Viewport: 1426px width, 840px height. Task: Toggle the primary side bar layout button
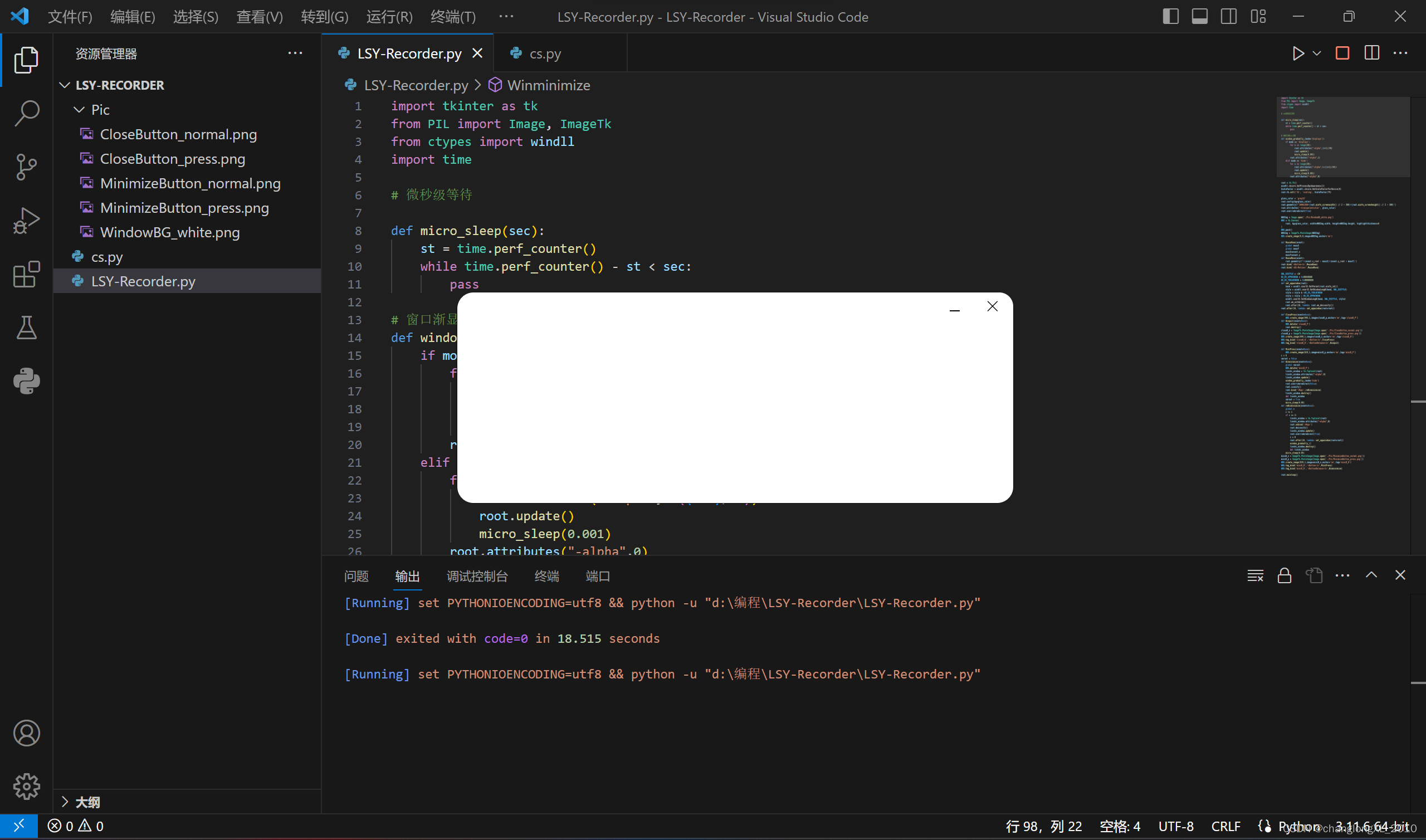point(1170,16)
